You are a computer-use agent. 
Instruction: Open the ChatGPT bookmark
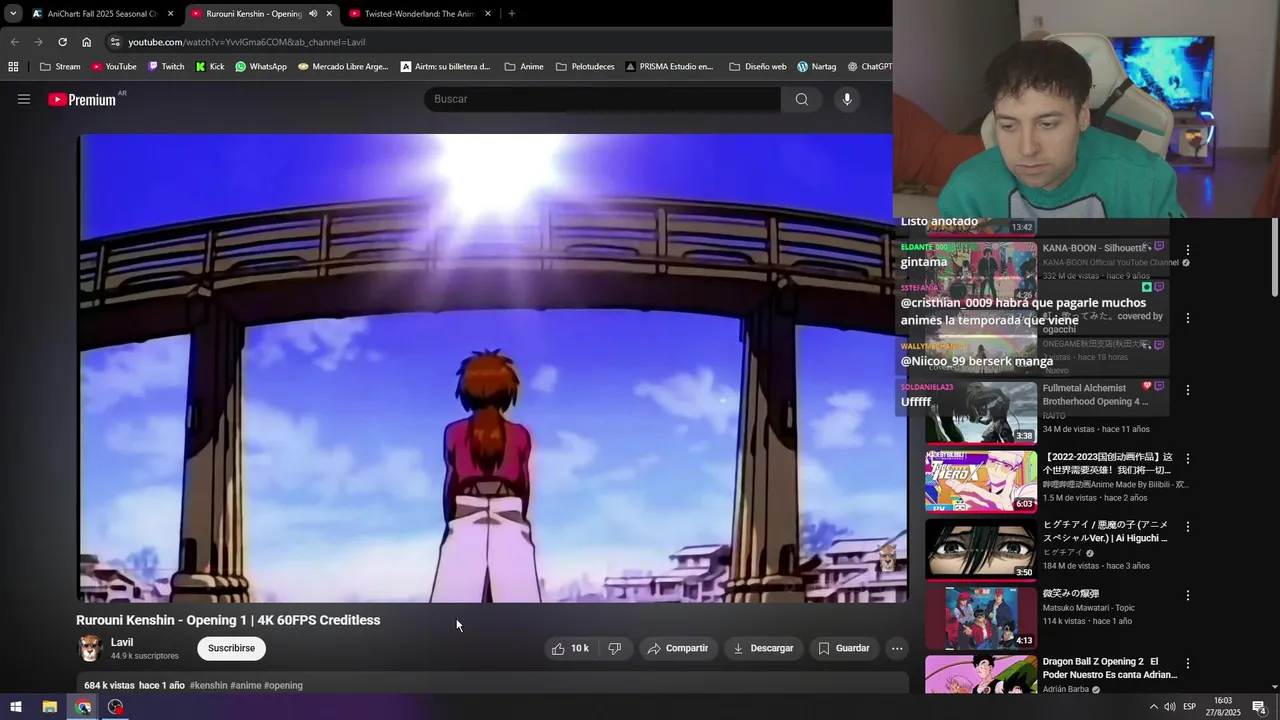(869, 67)
